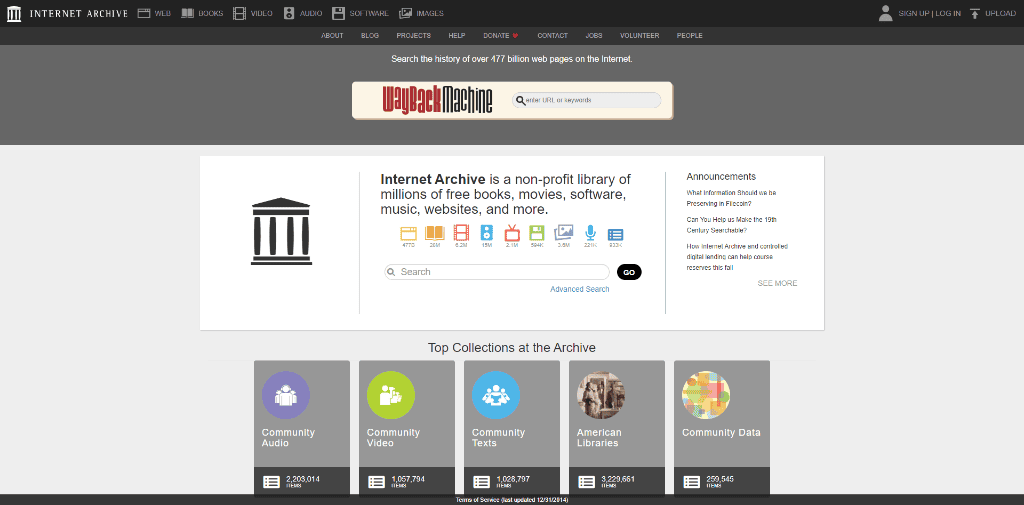
Task: Open the Contact menu item
Action: coord(552,35)
